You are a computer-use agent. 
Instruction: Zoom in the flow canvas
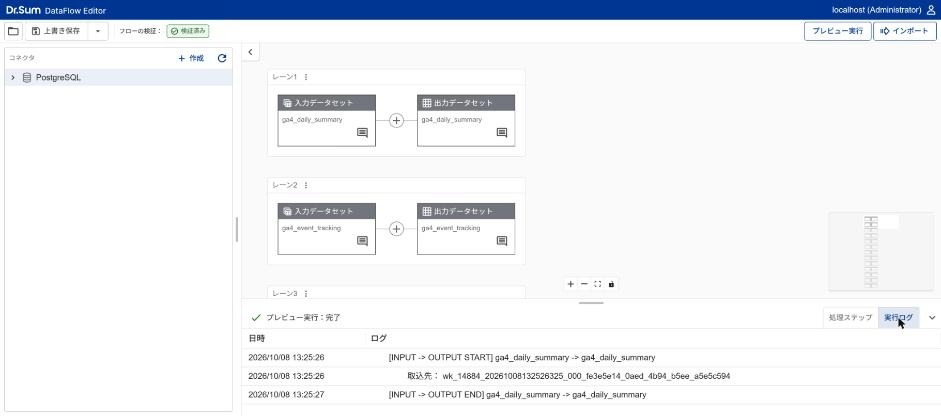pyautogui.click(x=570, y=284)
